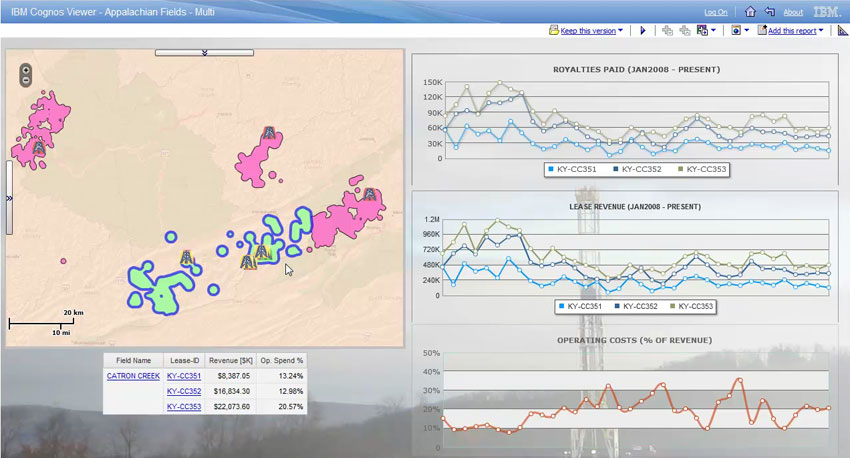Click the Return back-arrow icon

[770, 11]
